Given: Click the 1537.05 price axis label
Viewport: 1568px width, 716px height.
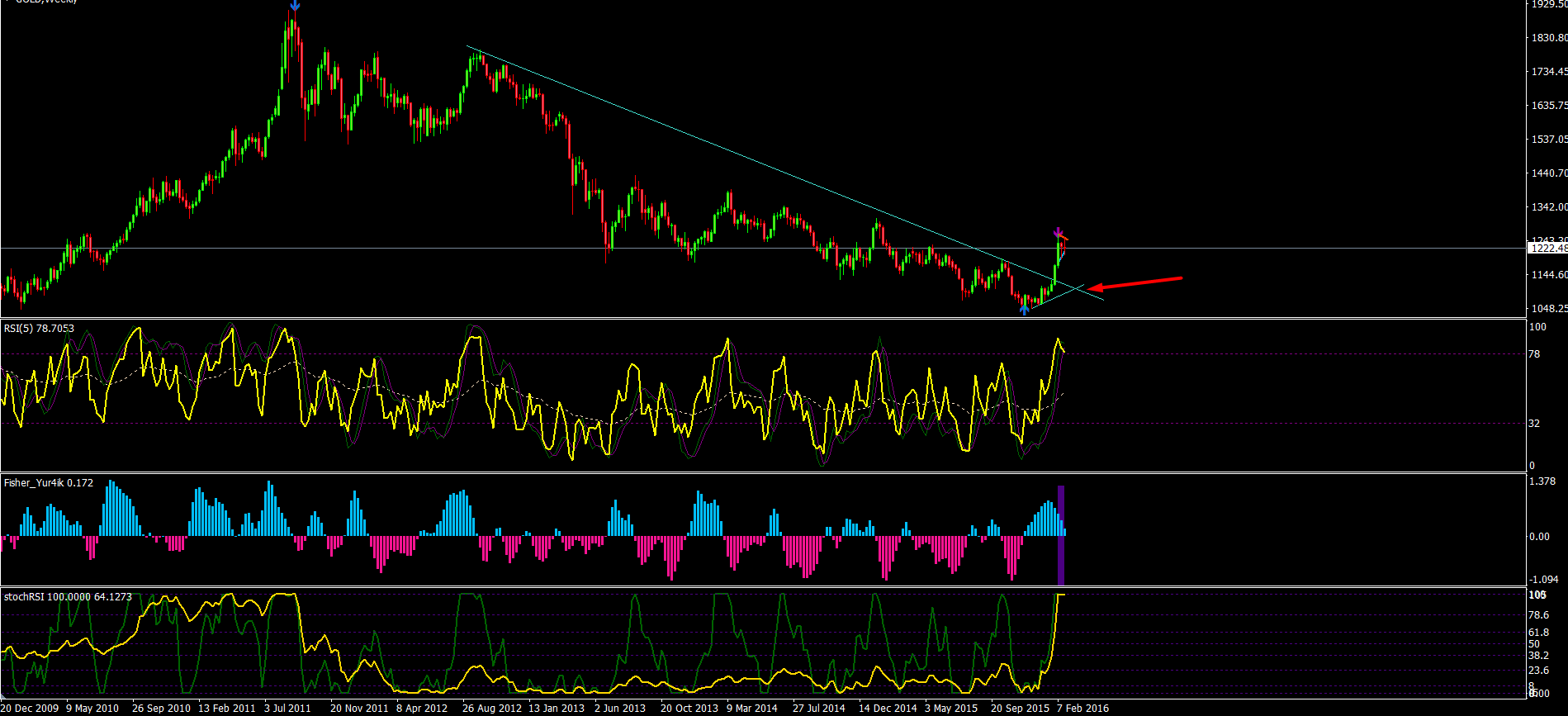Looking at the screenshot, I should pyautogui.click(x=1549, y=140).
